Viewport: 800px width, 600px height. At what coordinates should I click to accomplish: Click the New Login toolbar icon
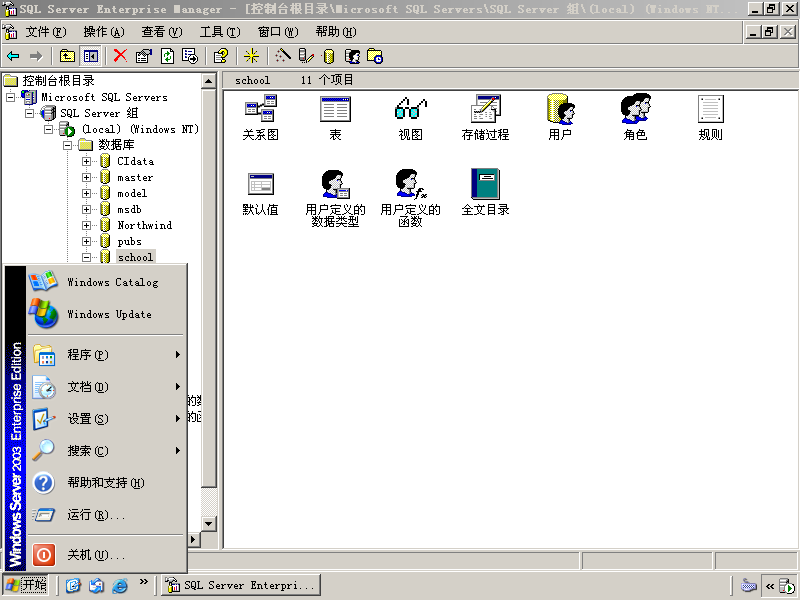[x=352, y=56]
